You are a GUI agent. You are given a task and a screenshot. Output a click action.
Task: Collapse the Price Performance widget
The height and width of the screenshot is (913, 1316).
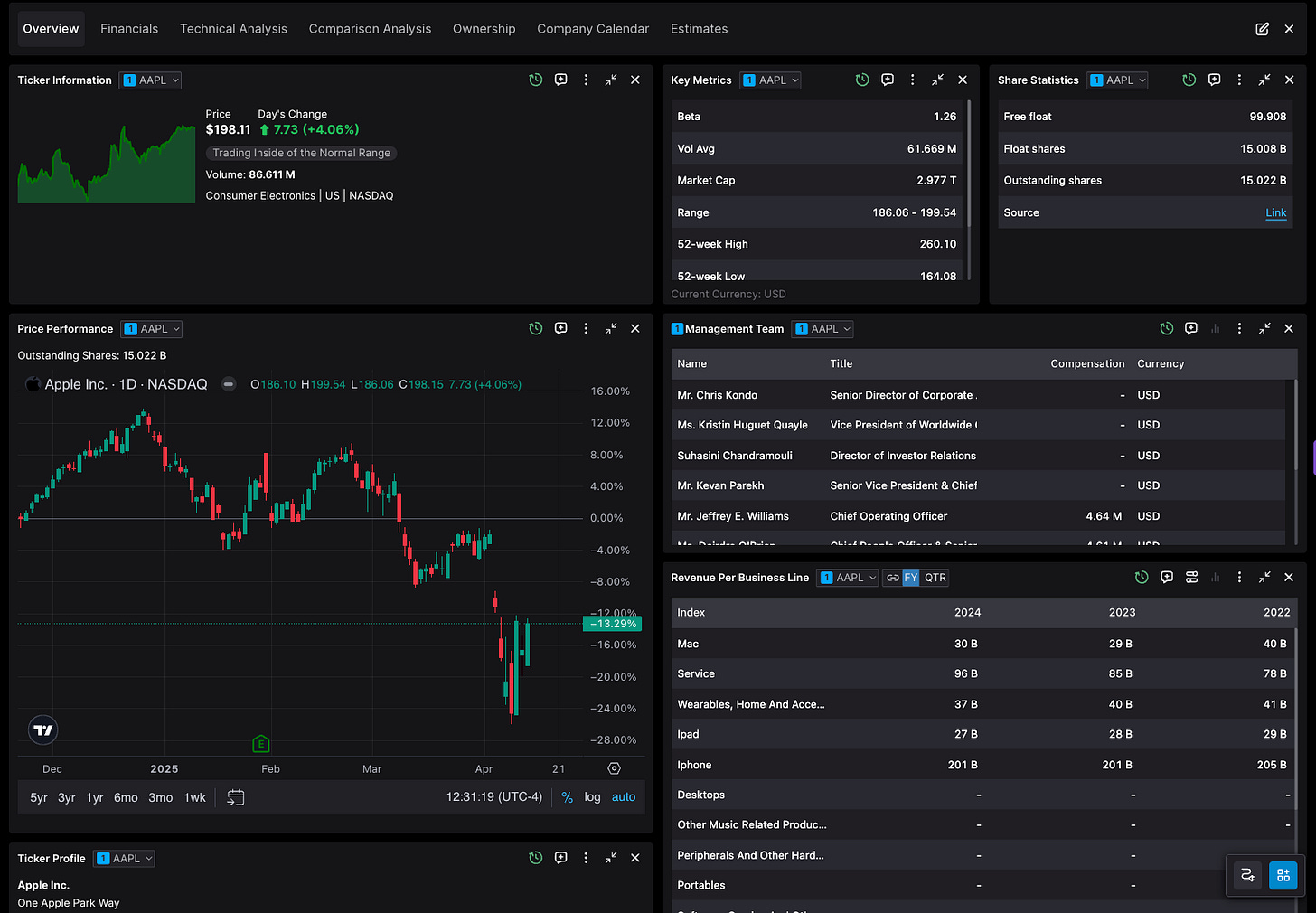(x=611, y=328)
